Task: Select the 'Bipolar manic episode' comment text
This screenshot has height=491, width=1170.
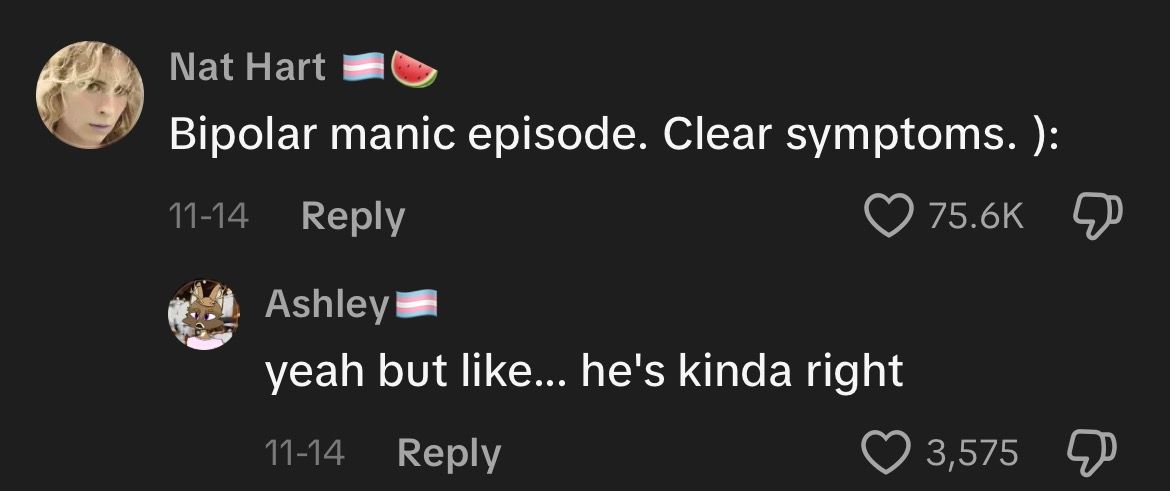Action: (613, 134)
